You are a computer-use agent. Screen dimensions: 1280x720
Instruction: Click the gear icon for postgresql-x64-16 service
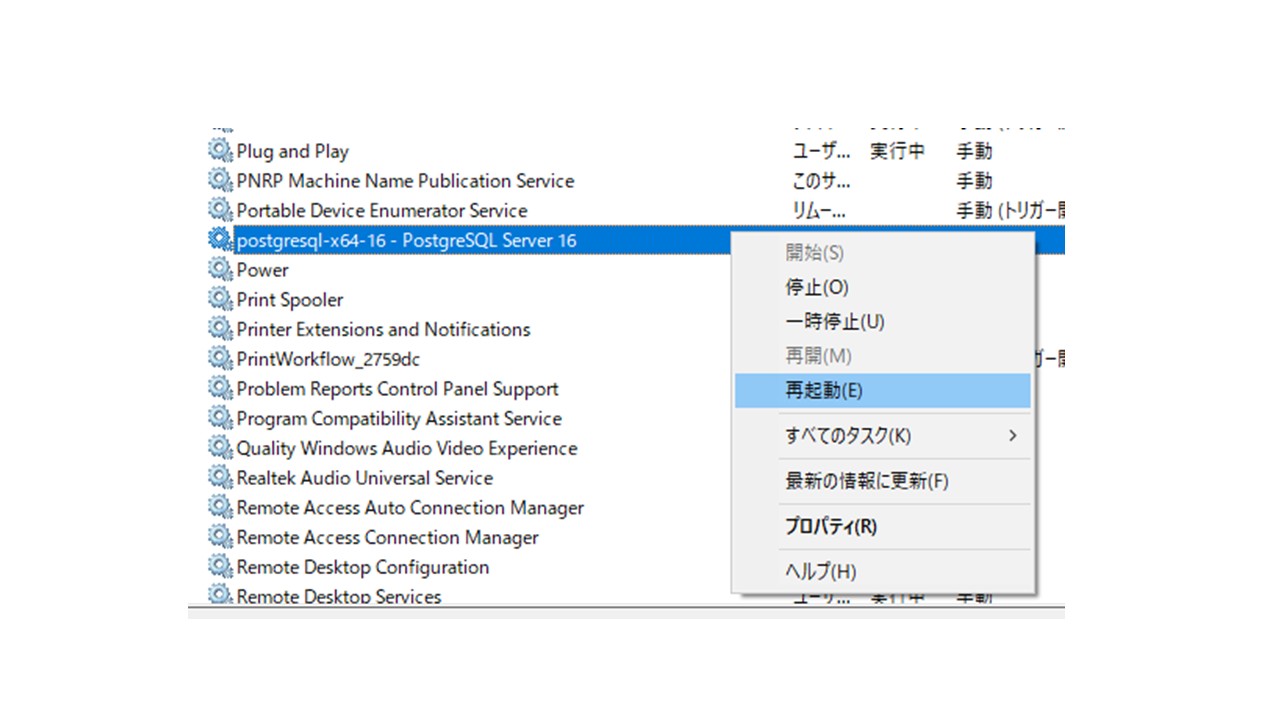(220, 240)
